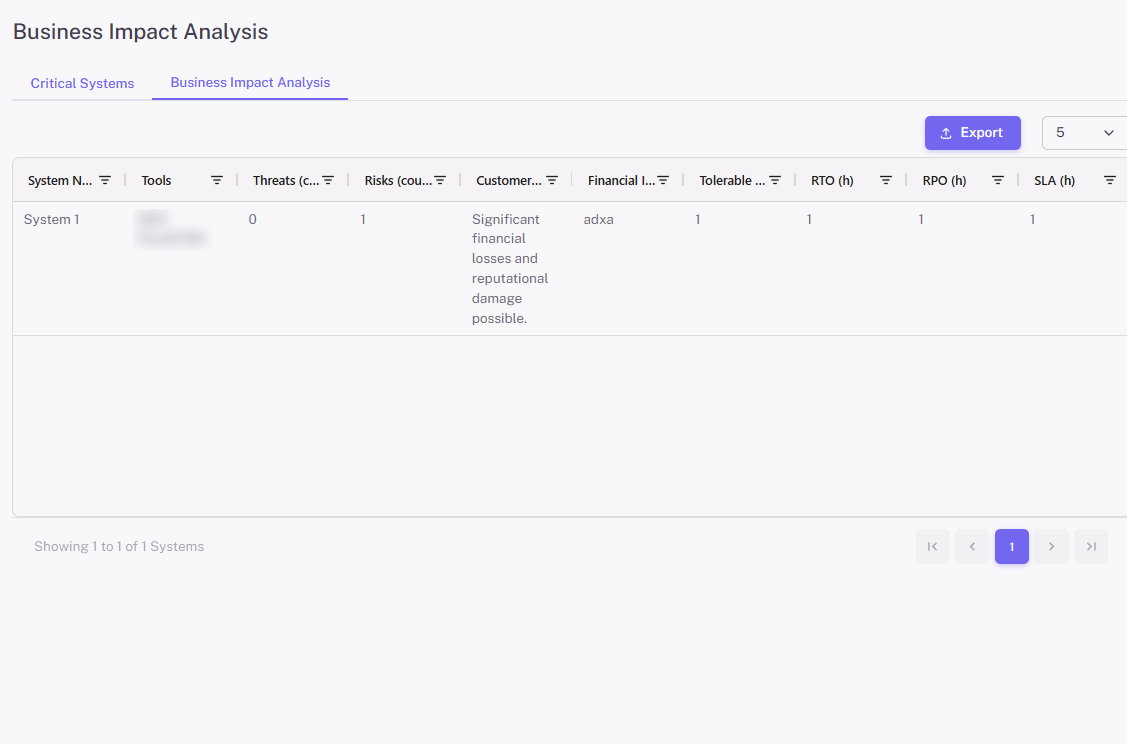Click the Tolerable column filter icon
Image resolution: width=1127 pixels, height=744 pixels.
pyautogui.click(x=775, y=181)
